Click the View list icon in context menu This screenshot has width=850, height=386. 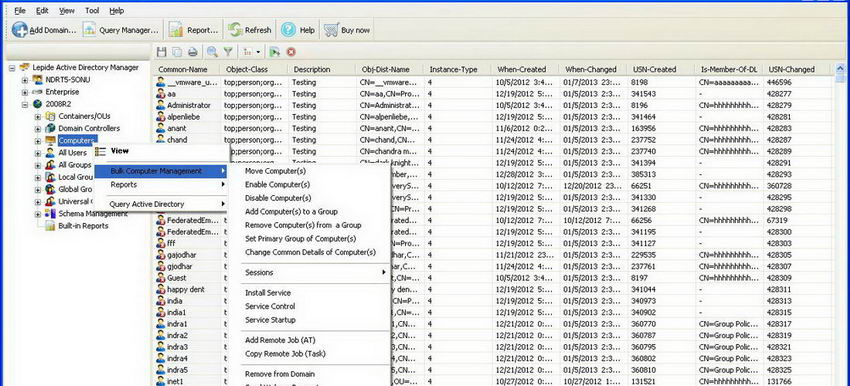click(x=100, y=152)
